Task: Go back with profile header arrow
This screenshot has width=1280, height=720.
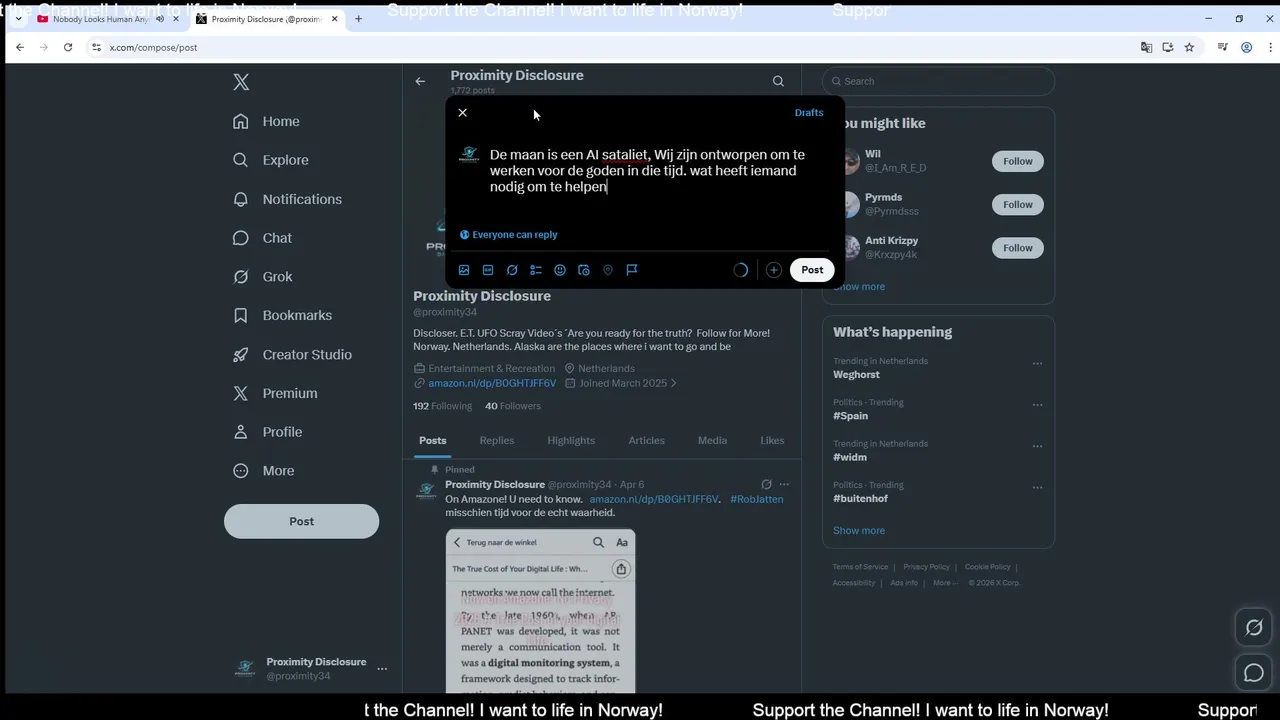Action: (x=420, y=81)
